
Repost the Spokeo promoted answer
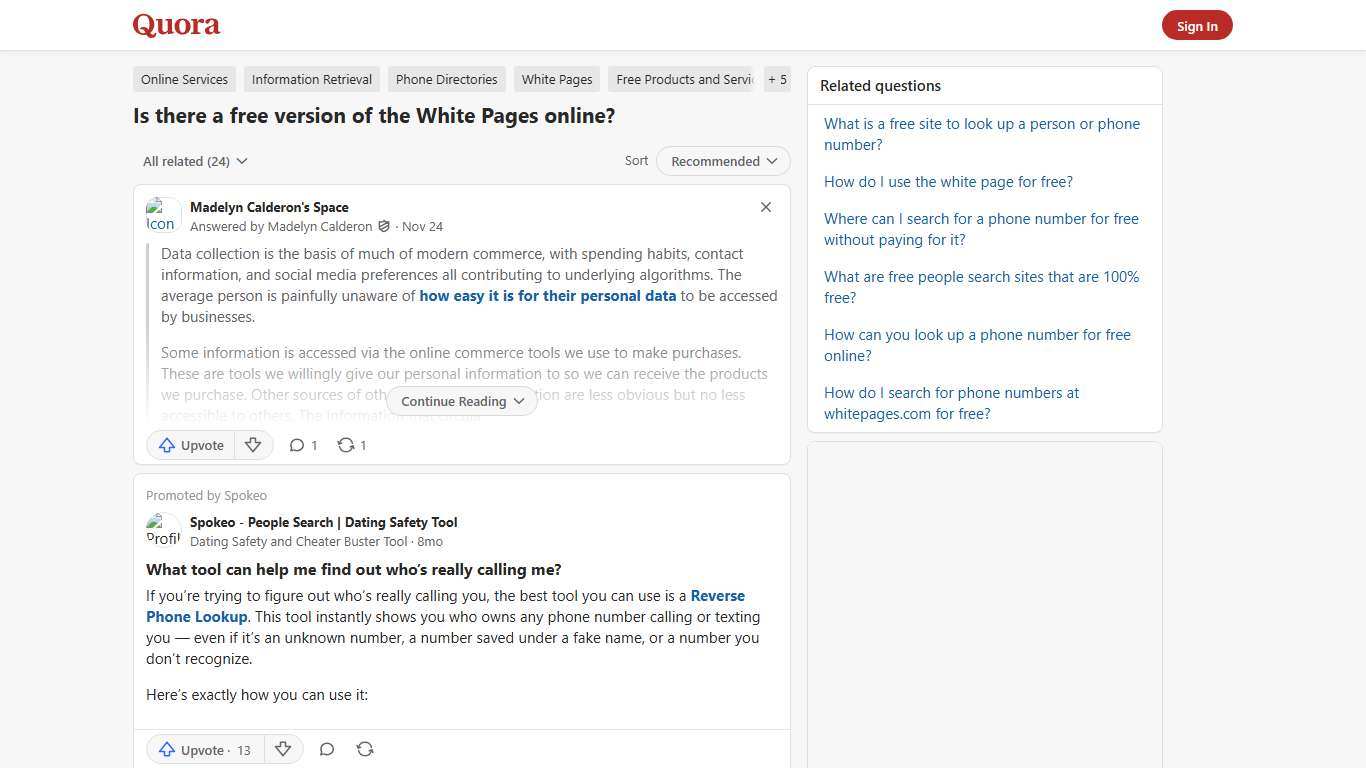click(365, 749)
